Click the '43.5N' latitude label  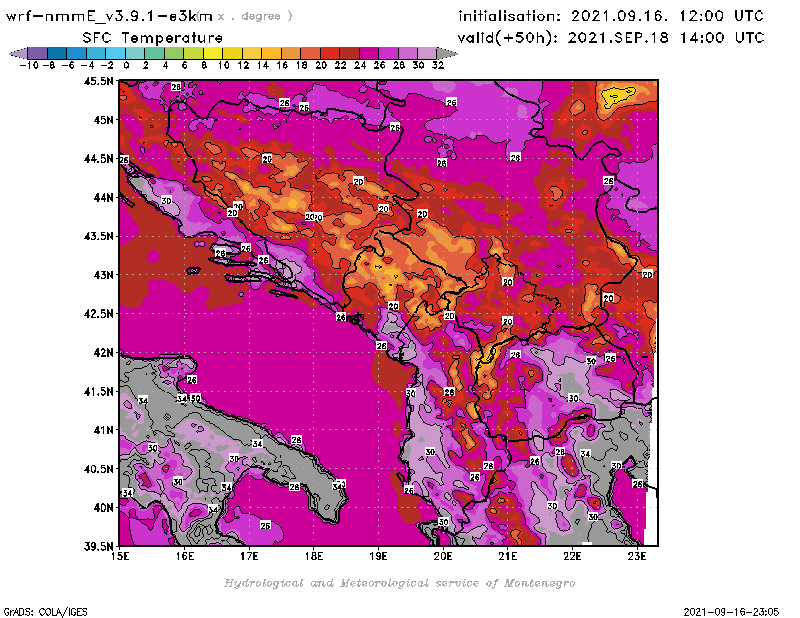[x=98, y=236]
